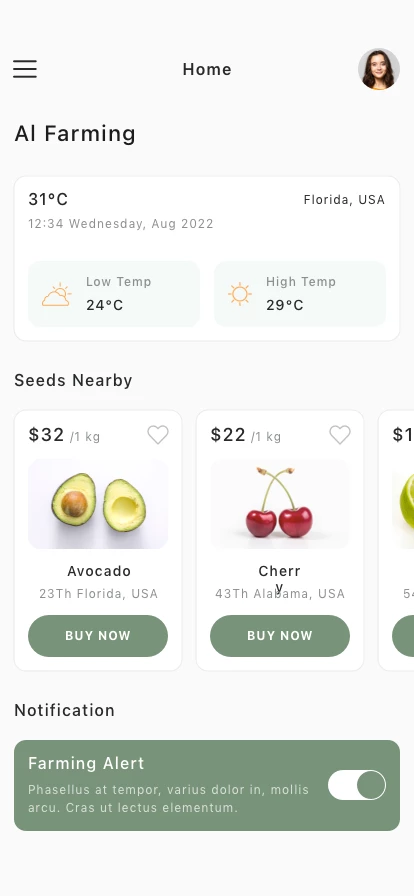Screen dimensions: 414x896
Task: Tap the 31°C current temperature reading
Action: coord(48,199)
